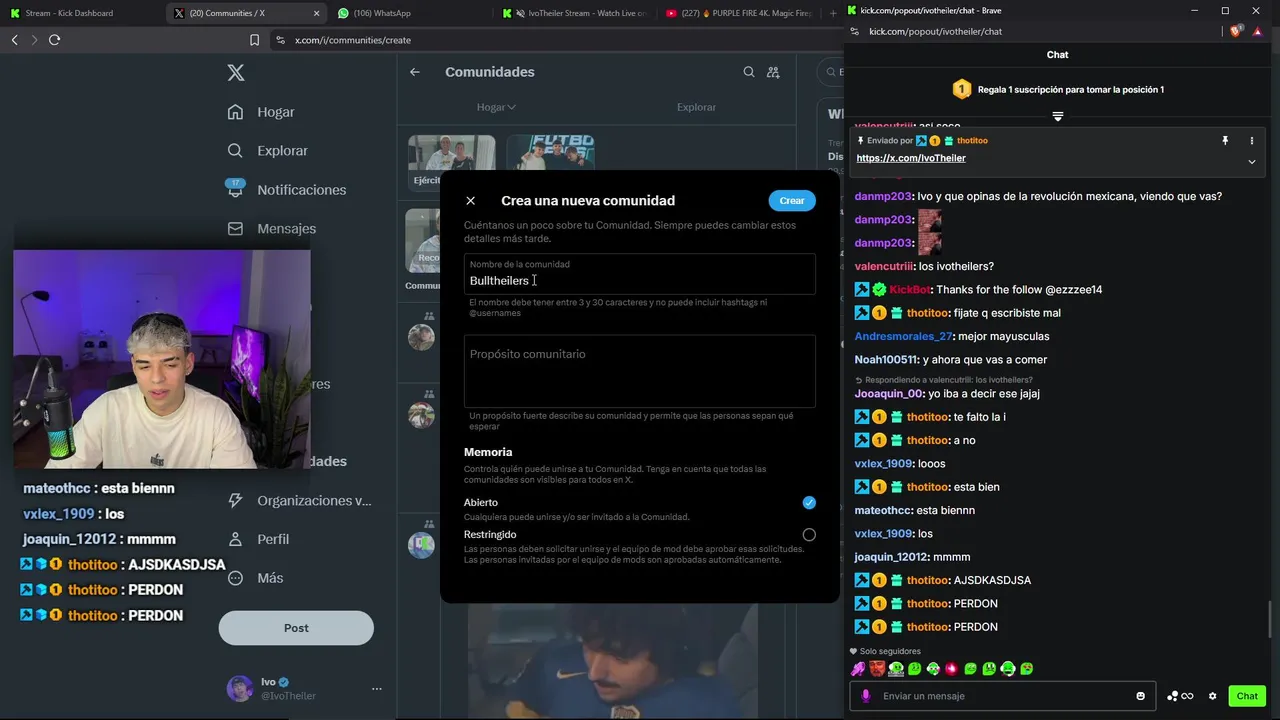Click the first community thumbnail Ejército
The height and width of the screenshot is (720, 1280).
point(451,161)
